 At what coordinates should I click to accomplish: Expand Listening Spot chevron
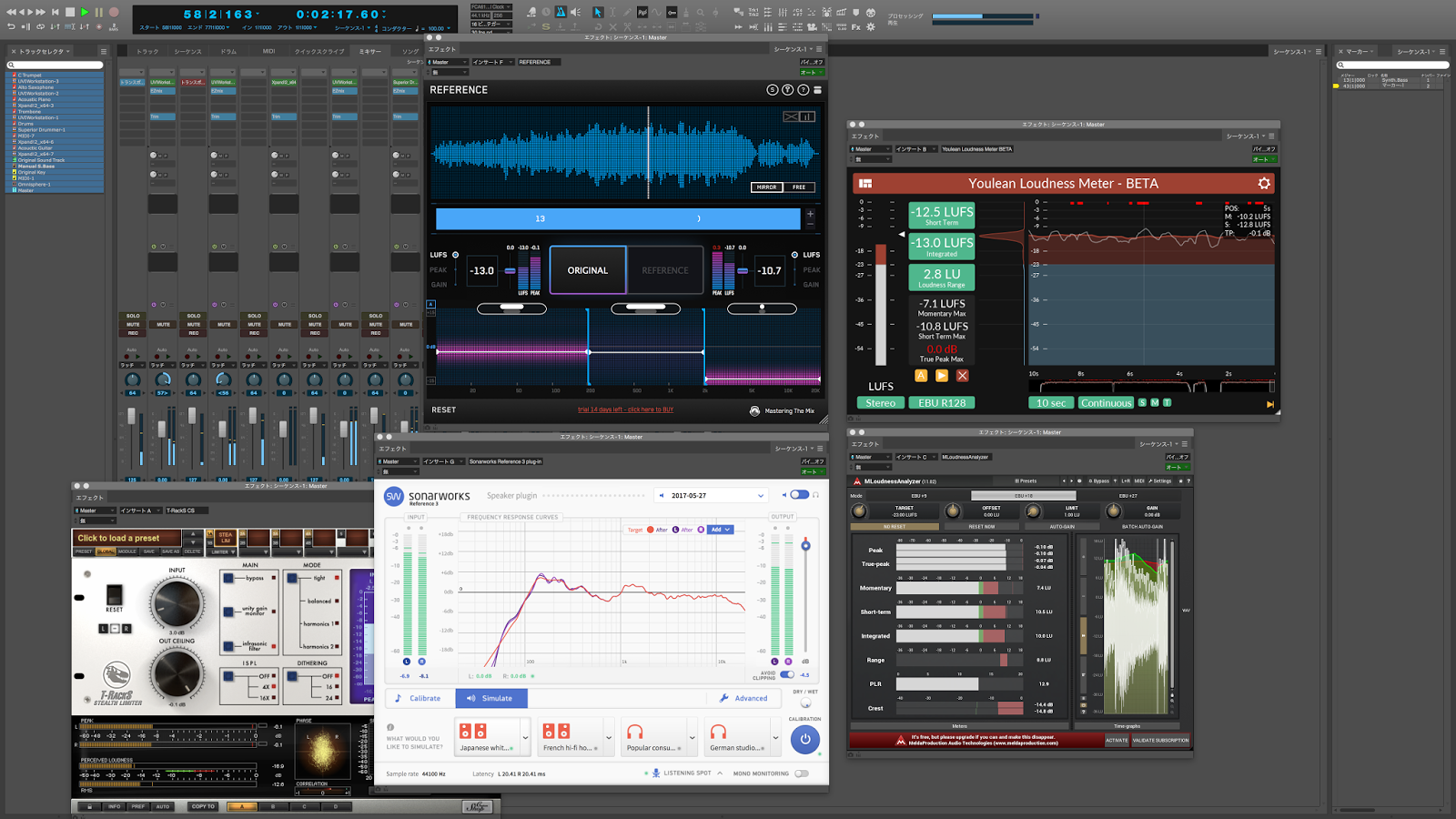(x=720, y=773)
